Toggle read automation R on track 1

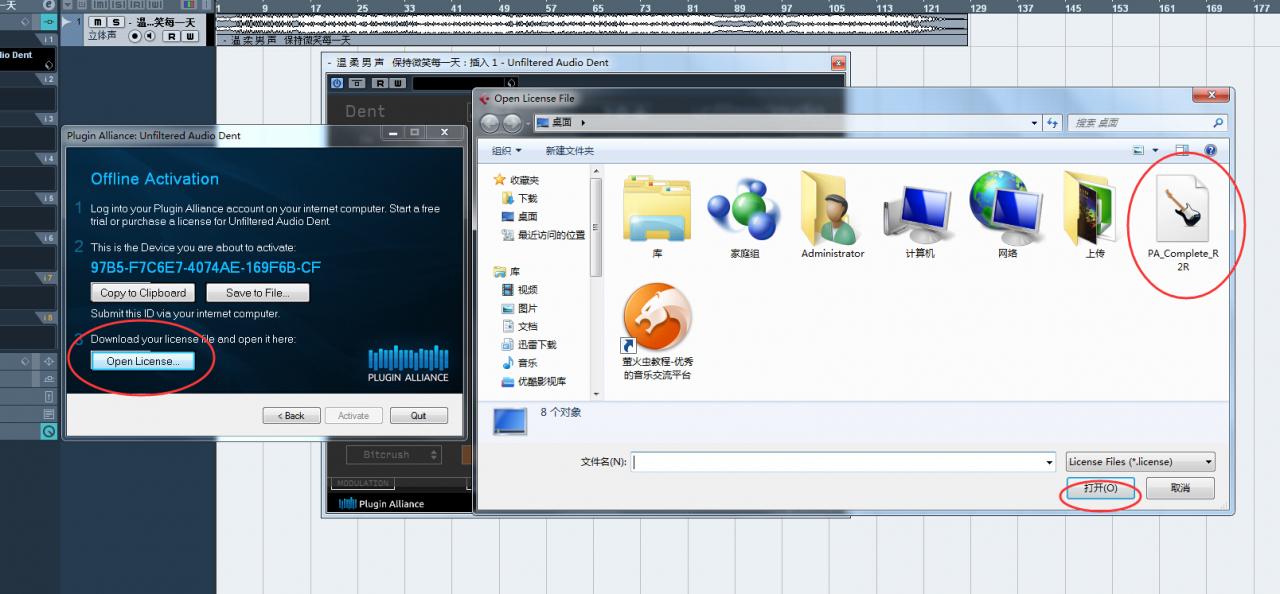[x=171, y=36]
